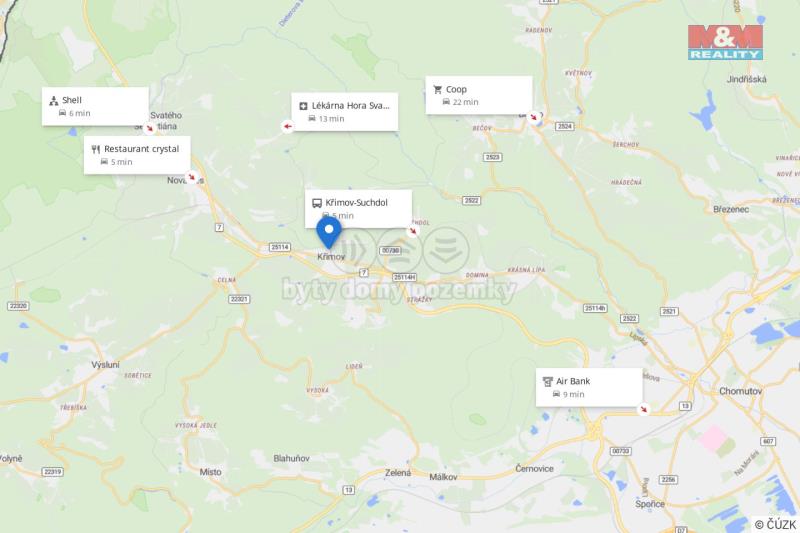Click the red arrow marker right of Křimov-Suchdol

[413, 231]
